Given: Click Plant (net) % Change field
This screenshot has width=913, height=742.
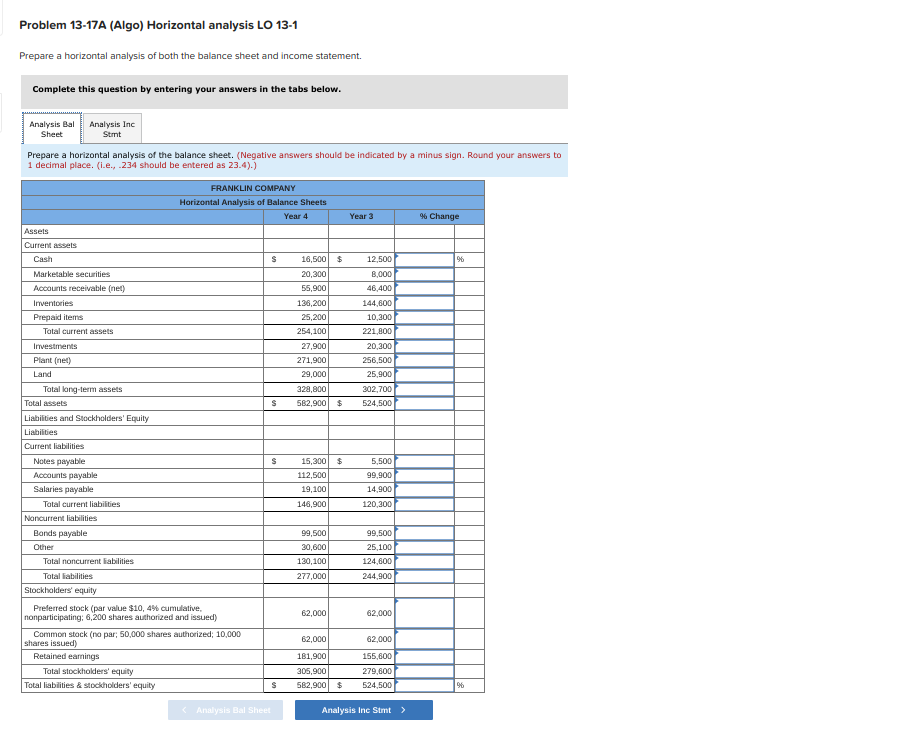Looking at the screenshot, I should tap(424, 361).
